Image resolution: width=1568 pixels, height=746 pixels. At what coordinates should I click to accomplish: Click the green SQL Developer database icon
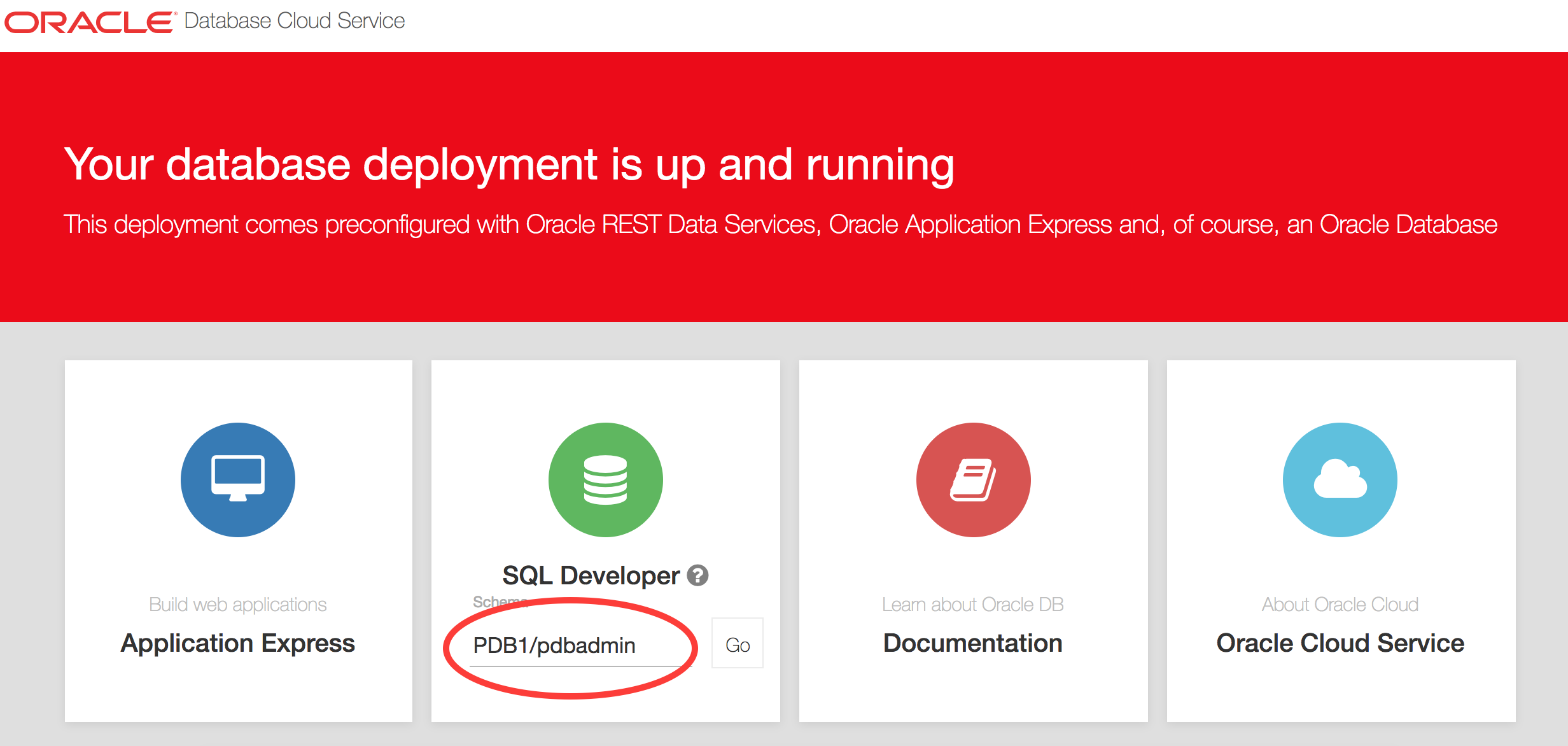click(605, 479)
